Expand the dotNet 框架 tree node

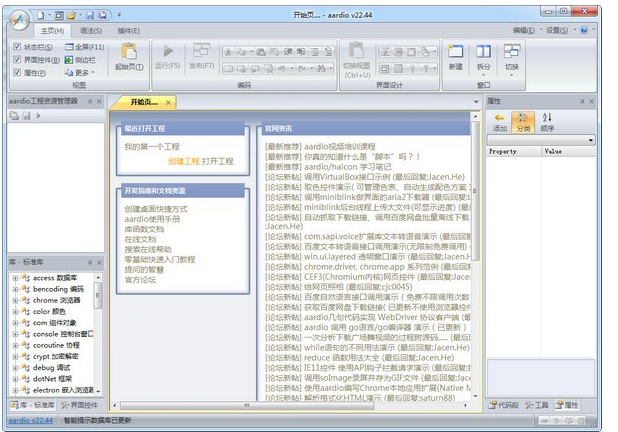[x=15, y=379]
